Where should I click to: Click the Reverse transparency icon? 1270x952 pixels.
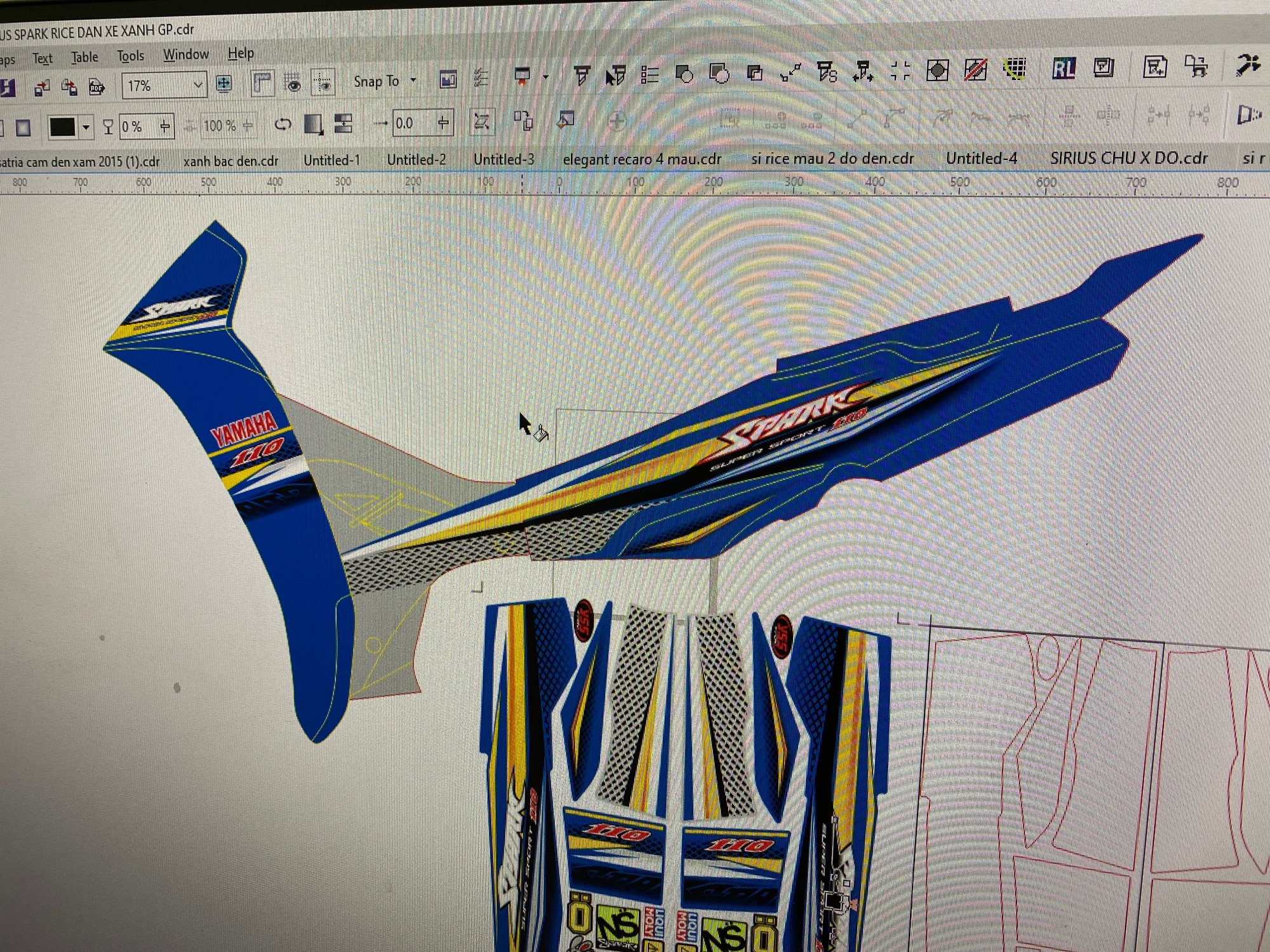point(283,124)
